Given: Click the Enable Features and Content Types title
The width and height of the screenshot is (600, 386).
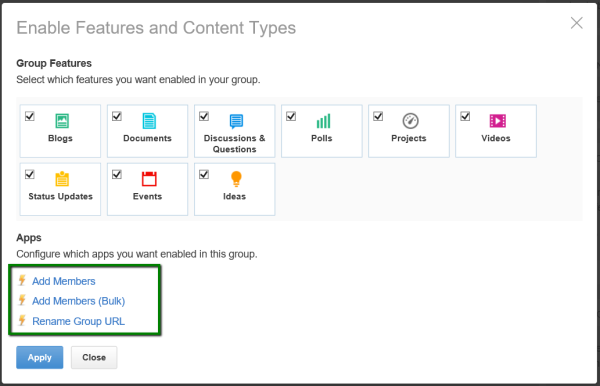Looking at the screenshot, I should (x=156, y=28).
